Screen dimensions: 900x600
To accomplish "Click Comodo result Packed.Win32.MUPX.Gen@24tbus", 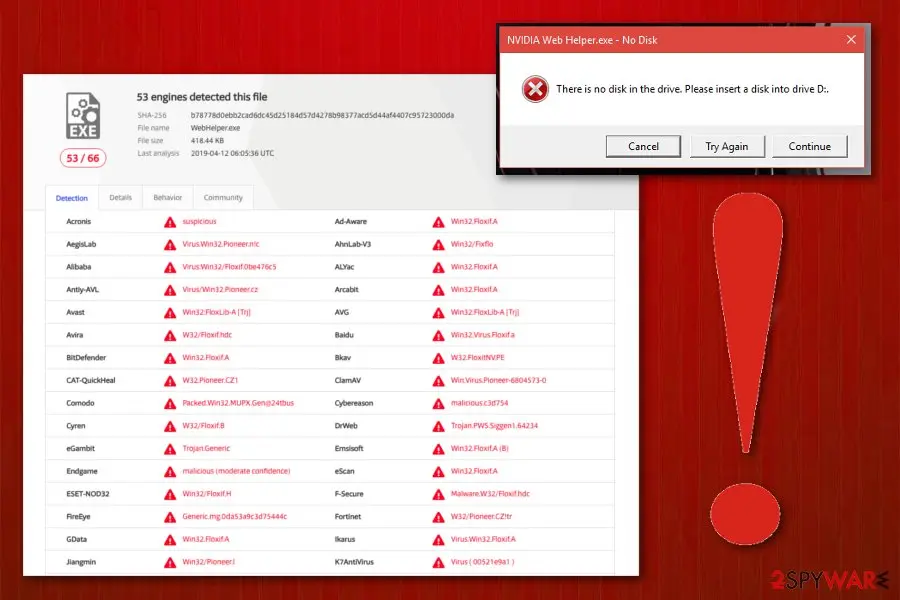I will pos(238,403).
